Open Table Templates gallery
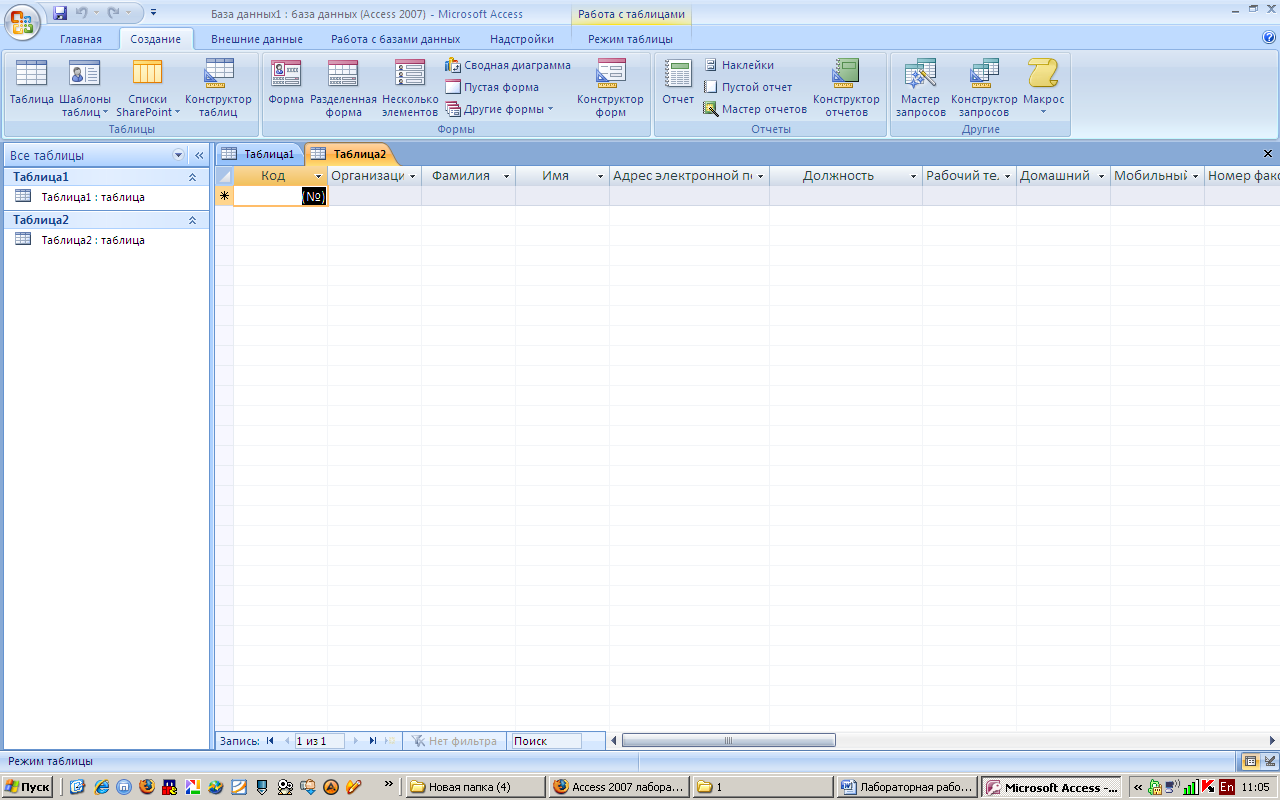 click(x=85, y=88)
